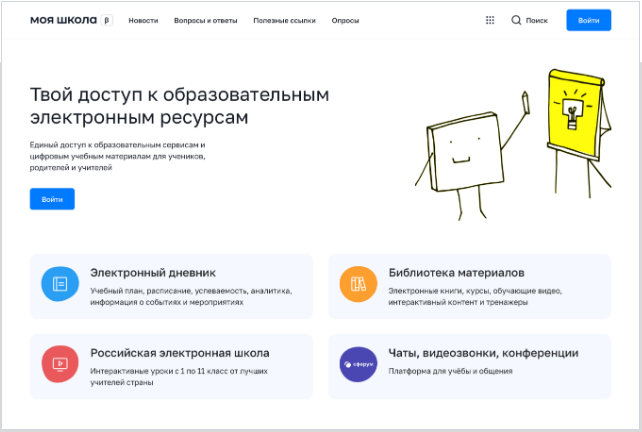
Task: Open the Новости menu item
Action: click(x=143, y=20)
